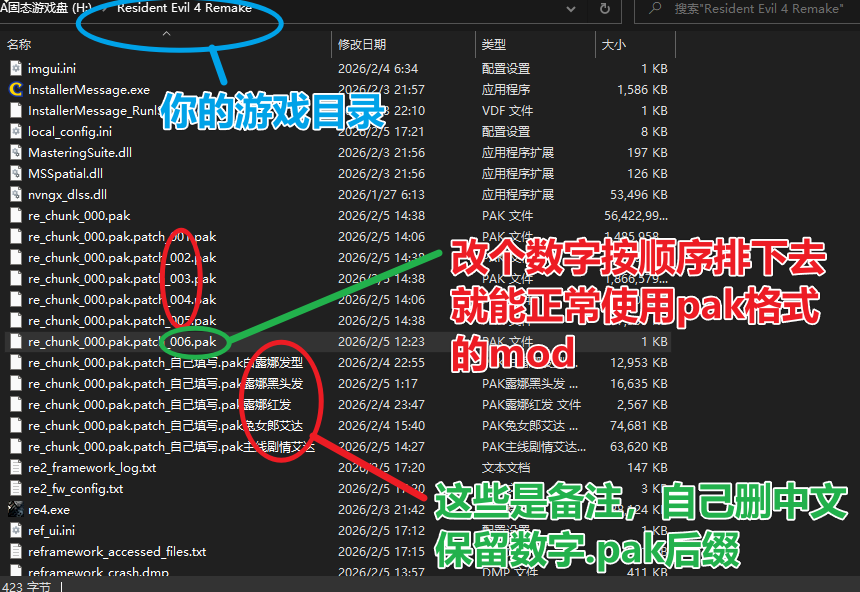The image size is (860, 592).
Task: Select the InstallerMessage.exe application icon
Action: tap(15, 90)
